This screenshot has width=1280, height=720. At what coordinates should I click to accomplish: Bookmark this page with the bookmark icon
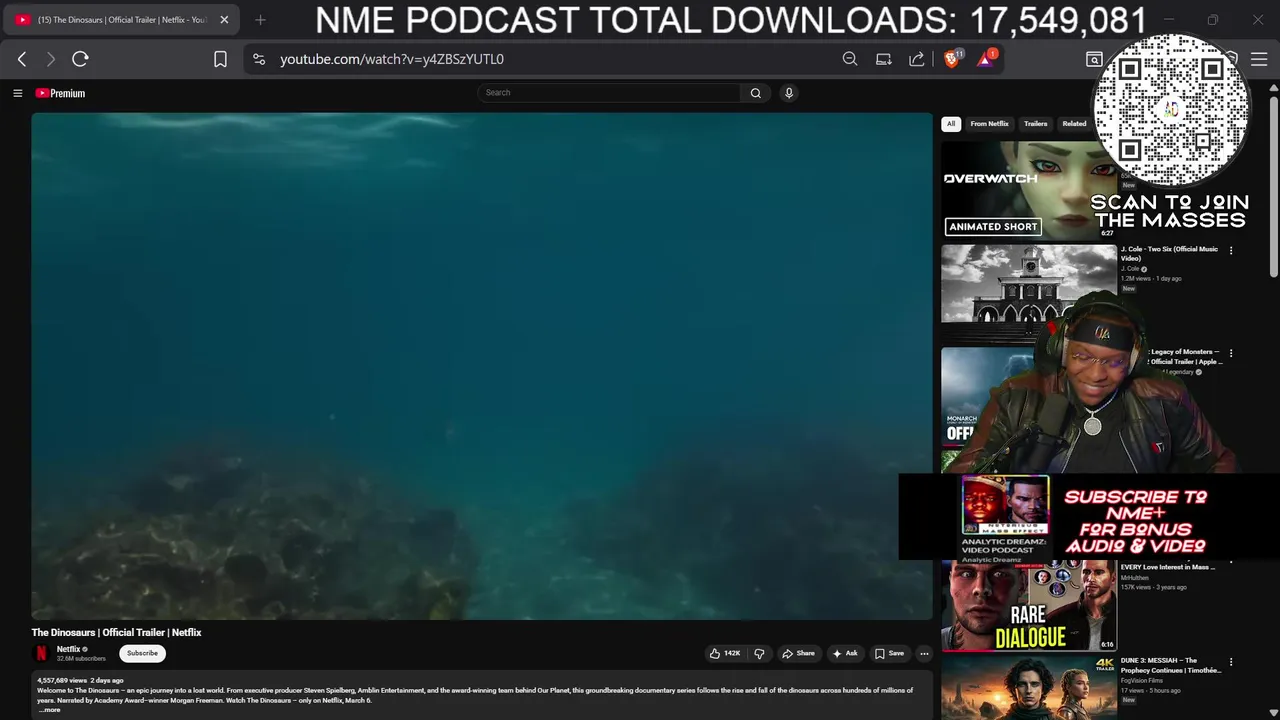(220, 59)
